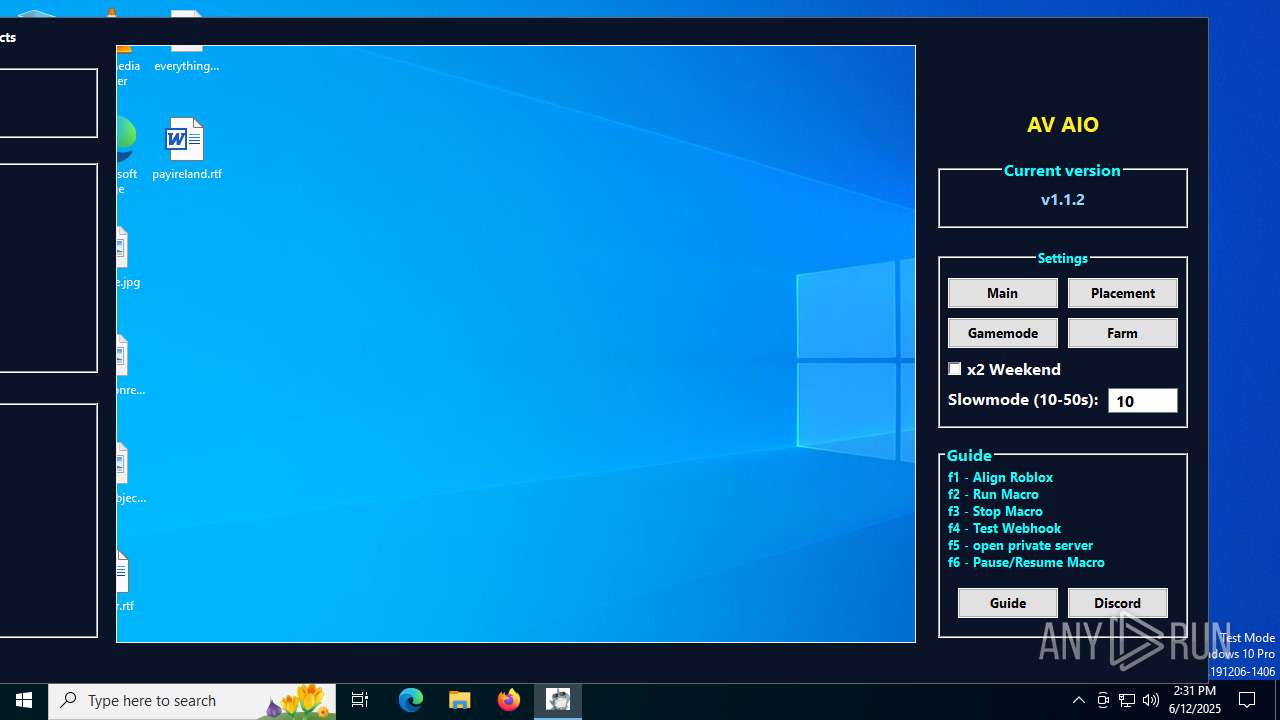Click the taskbar search box
This screenshot has width=1280, height=720.
pos(192,700)
